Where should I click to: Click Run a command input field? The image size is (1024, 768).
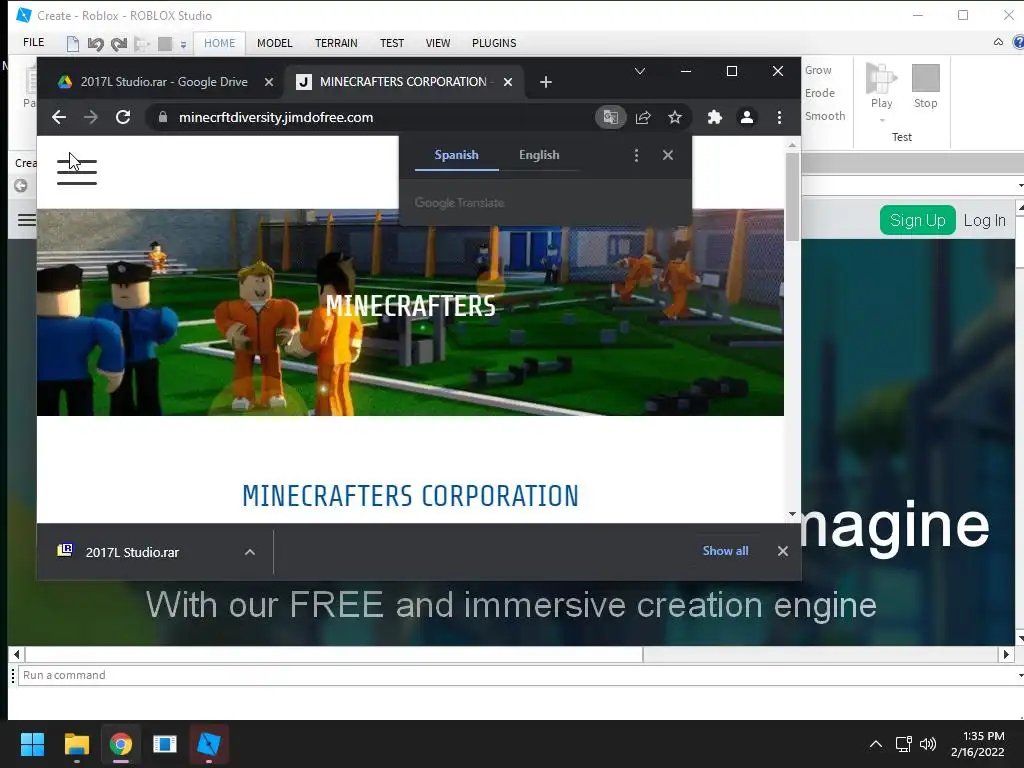(x=516, y=675)
